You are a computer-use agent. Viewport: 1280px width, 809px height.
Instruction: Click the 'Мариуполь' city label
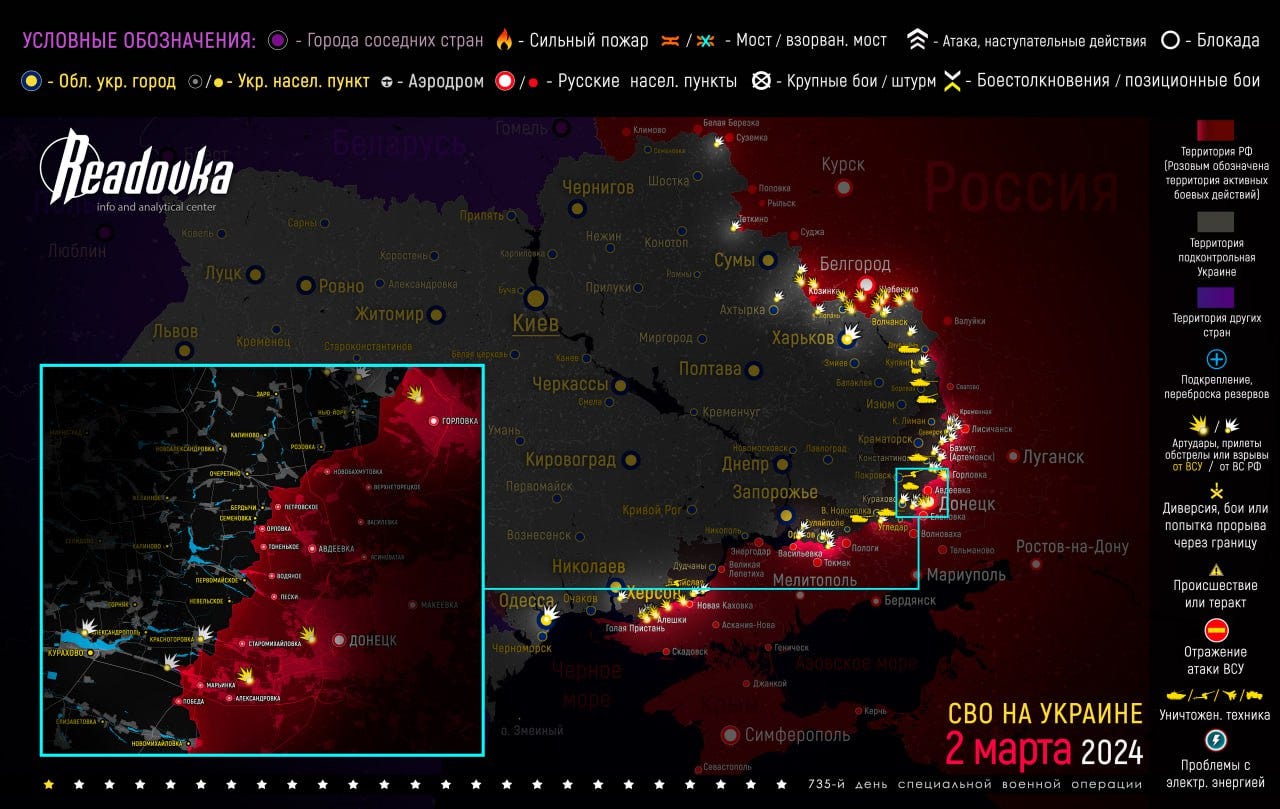(966, 575)
